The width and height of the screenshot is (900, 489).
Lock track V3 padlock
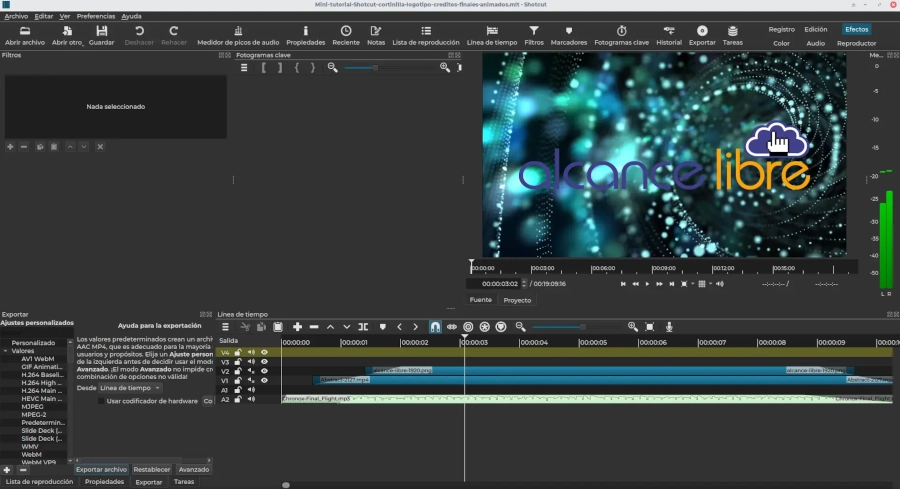(238, 362)
